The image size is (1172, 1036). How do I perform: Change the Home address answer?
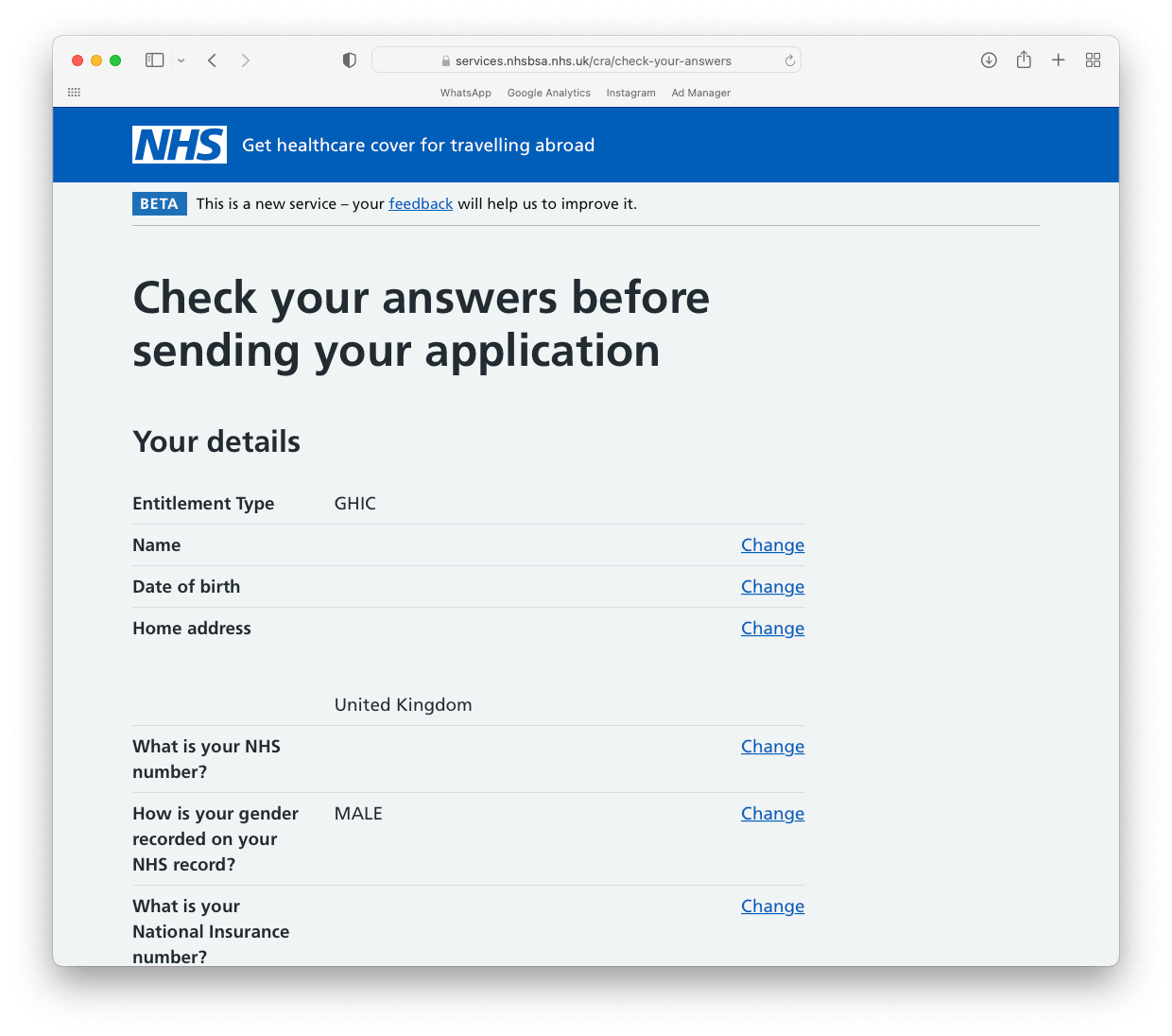coord(772,629)
